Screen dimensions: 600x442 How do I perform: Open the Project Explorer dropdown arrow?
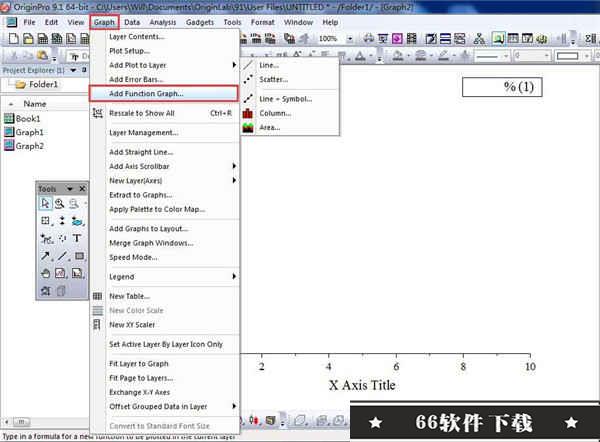73,70
